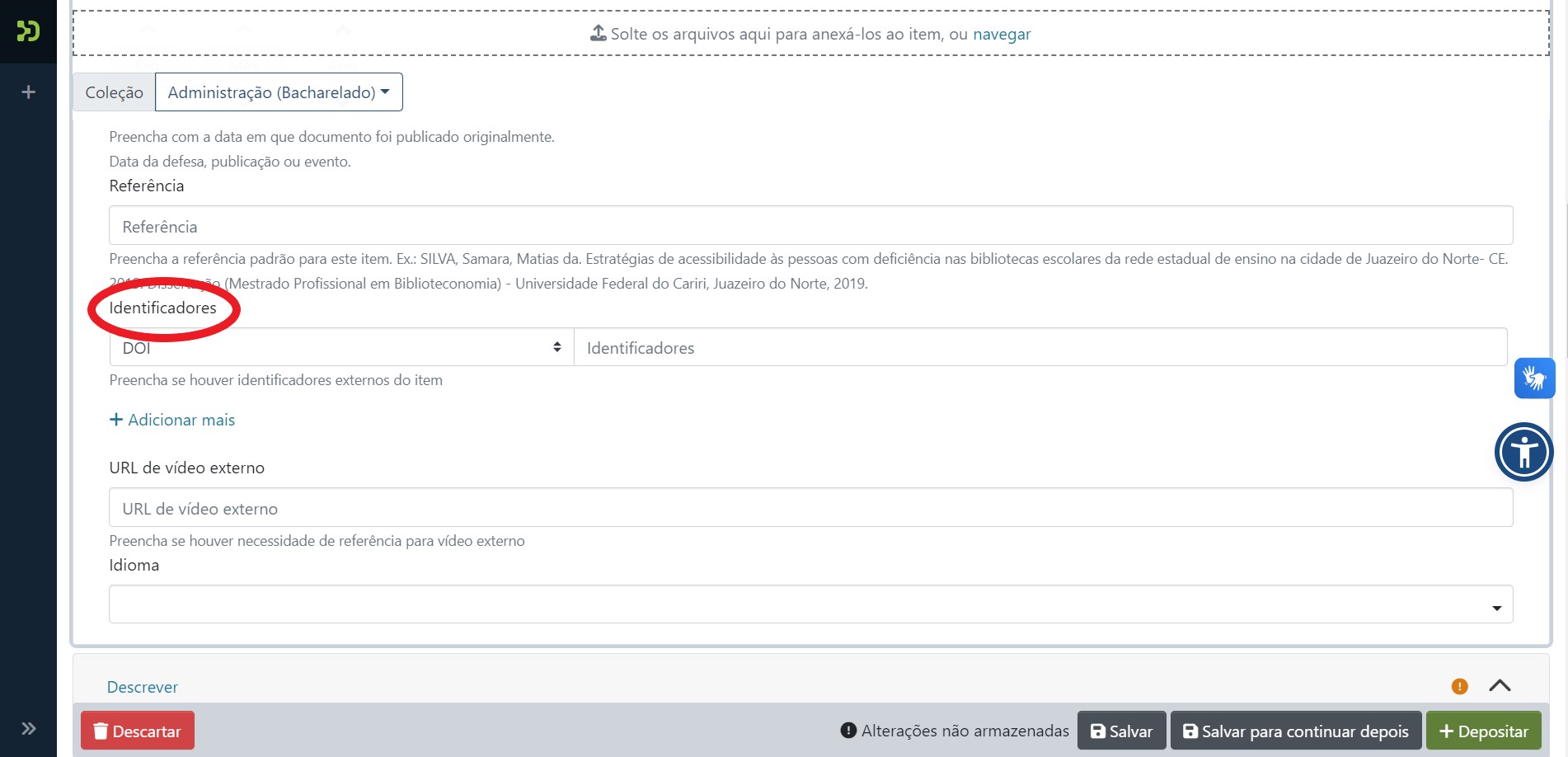Click Salvar para continuar depois
The image size is (1568, 757).
coord(1295,731)
